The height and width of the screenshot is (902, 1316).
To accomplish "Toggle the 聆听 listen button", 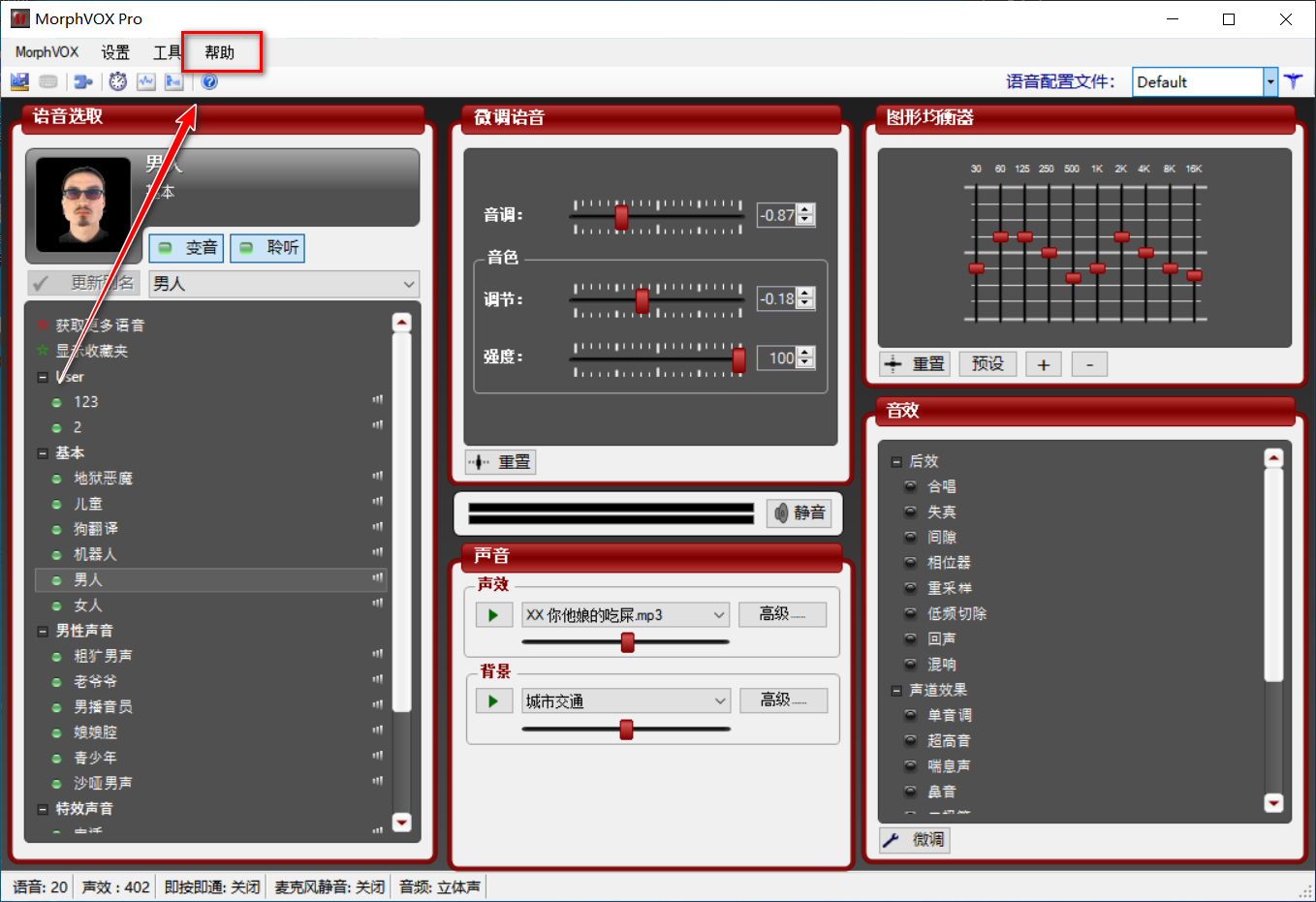I will coord(267,248).
